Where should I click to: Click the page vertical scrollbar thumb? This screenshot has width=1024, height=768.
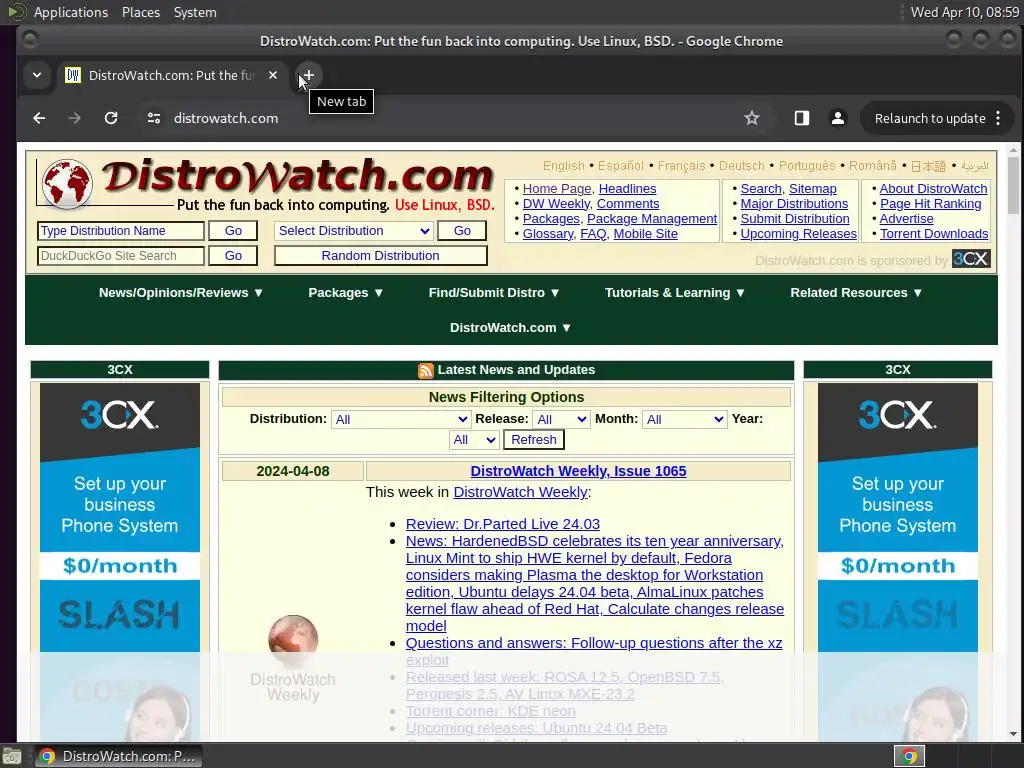(x=1013, y=184)
